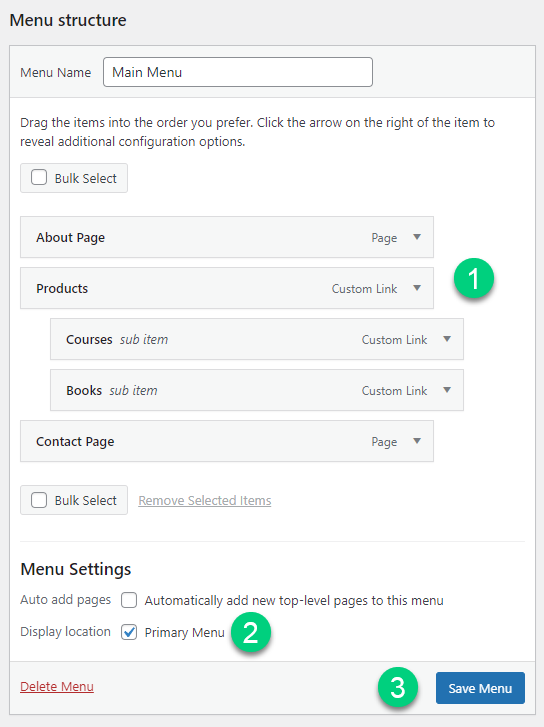The height and width of the screenshot is (727, 544).
Task: Click the Page label on About Page
Action: [384, 238]
